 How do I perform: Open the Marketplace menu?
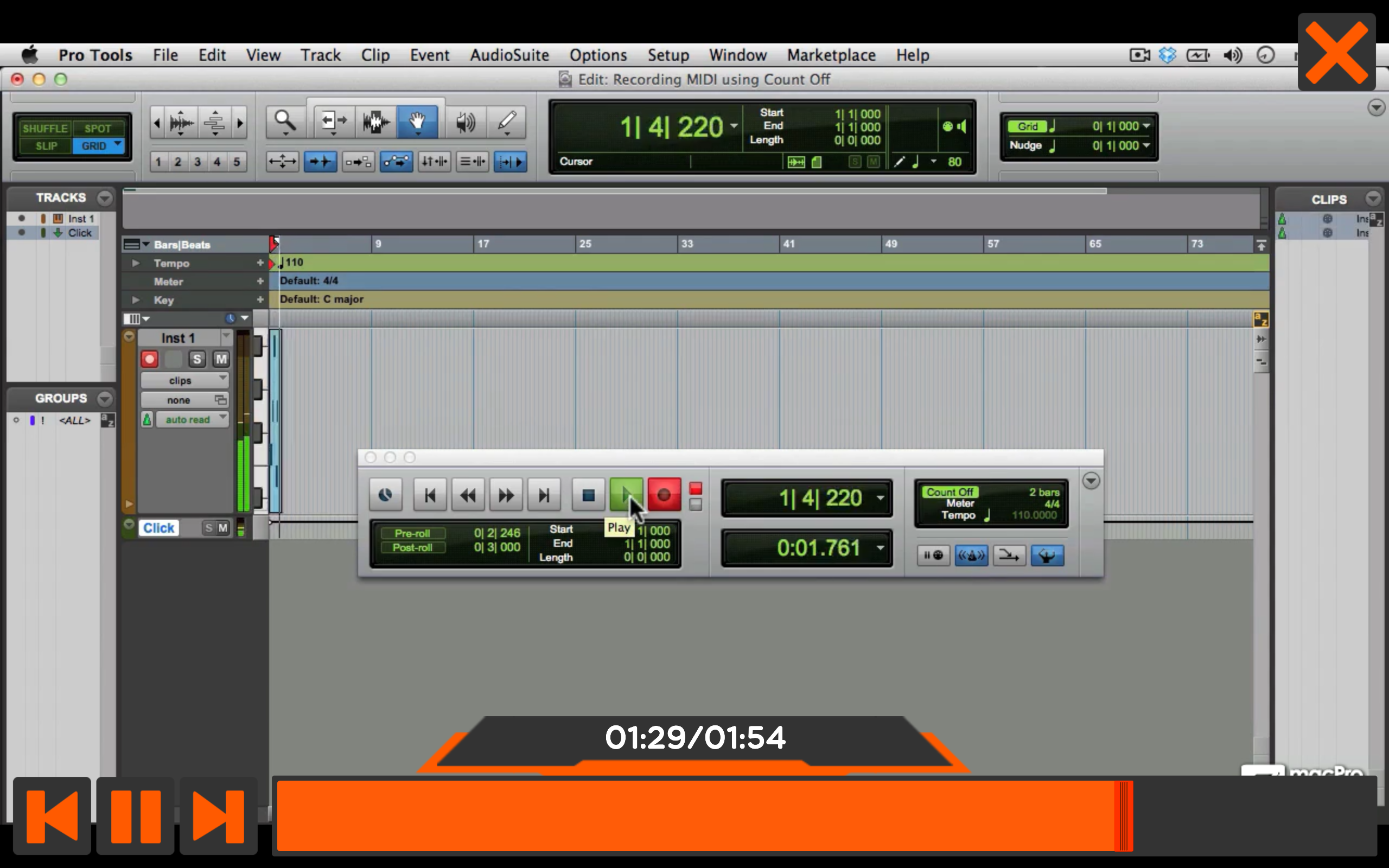pos(832,55)
